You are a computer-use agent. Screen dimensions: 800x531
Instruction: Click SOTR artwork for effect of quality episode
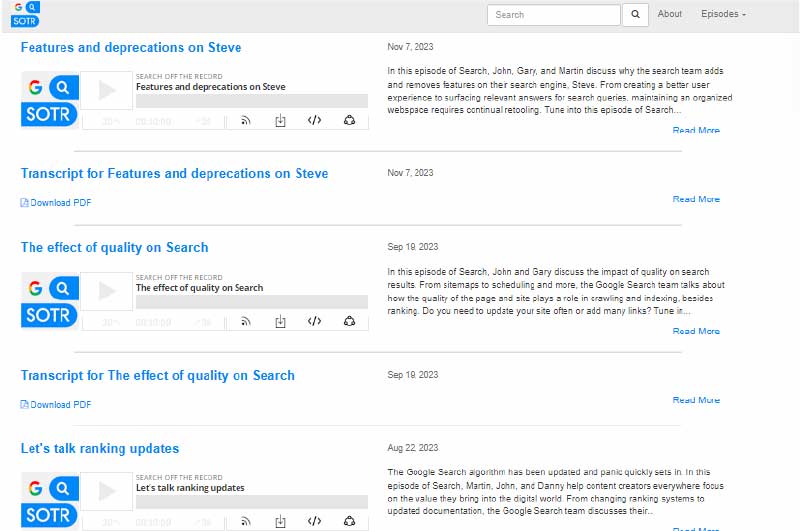[x=49, y=300]
